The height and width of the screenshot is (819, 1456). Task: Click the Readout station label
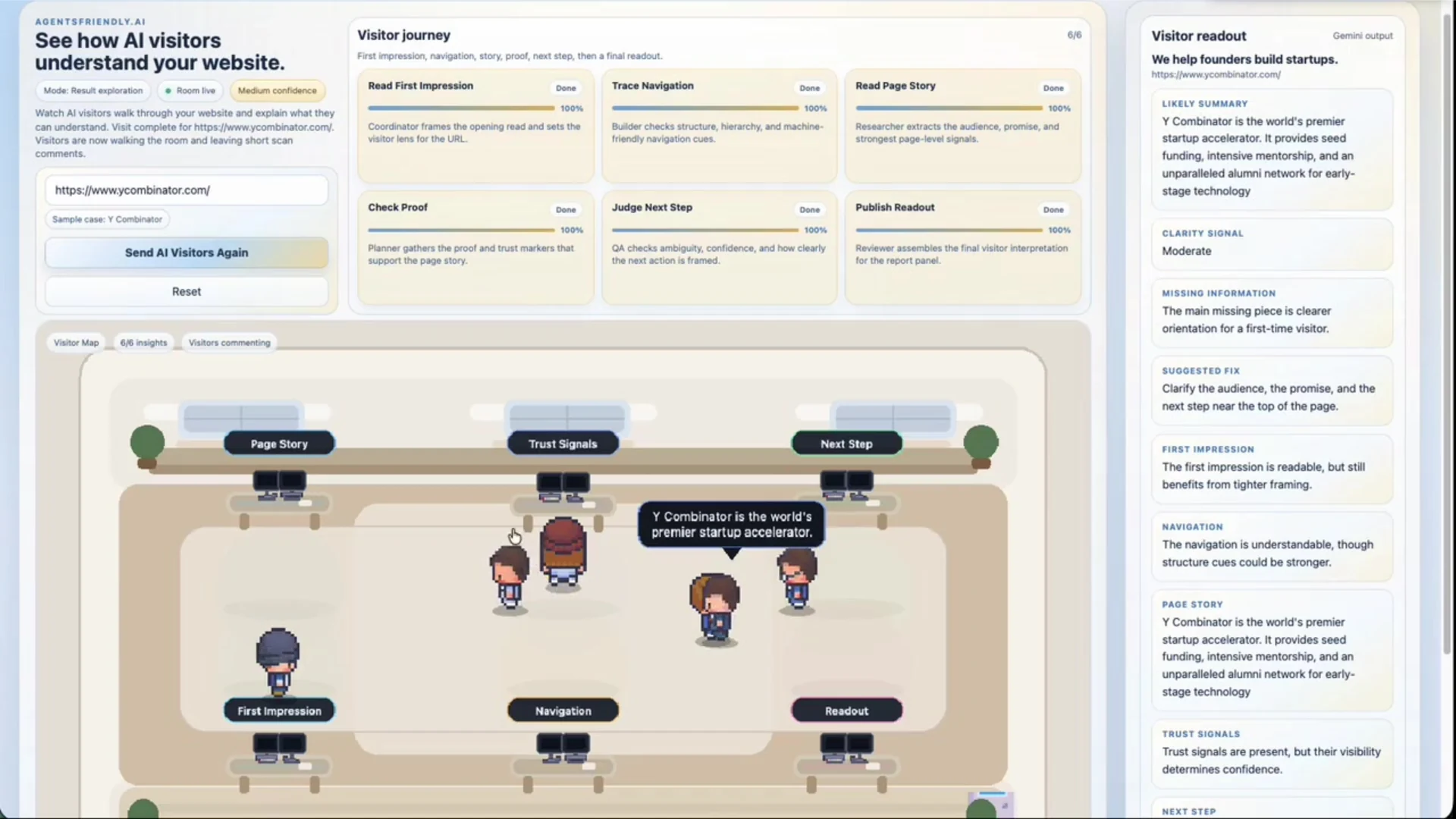(x=846, y=711)
